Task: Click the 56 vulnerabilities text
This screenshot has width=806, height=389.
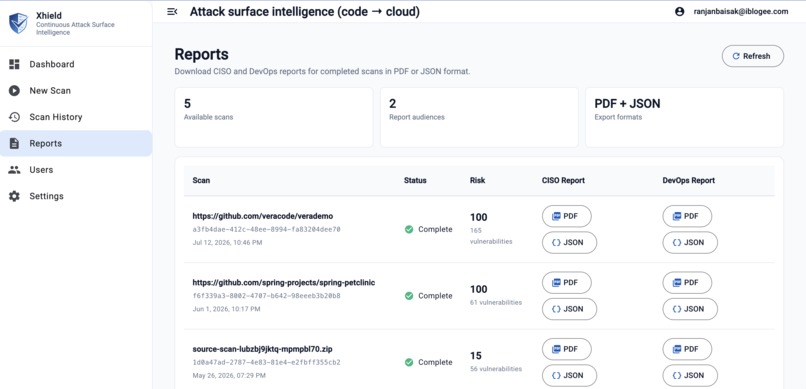Action: point(496,369)
